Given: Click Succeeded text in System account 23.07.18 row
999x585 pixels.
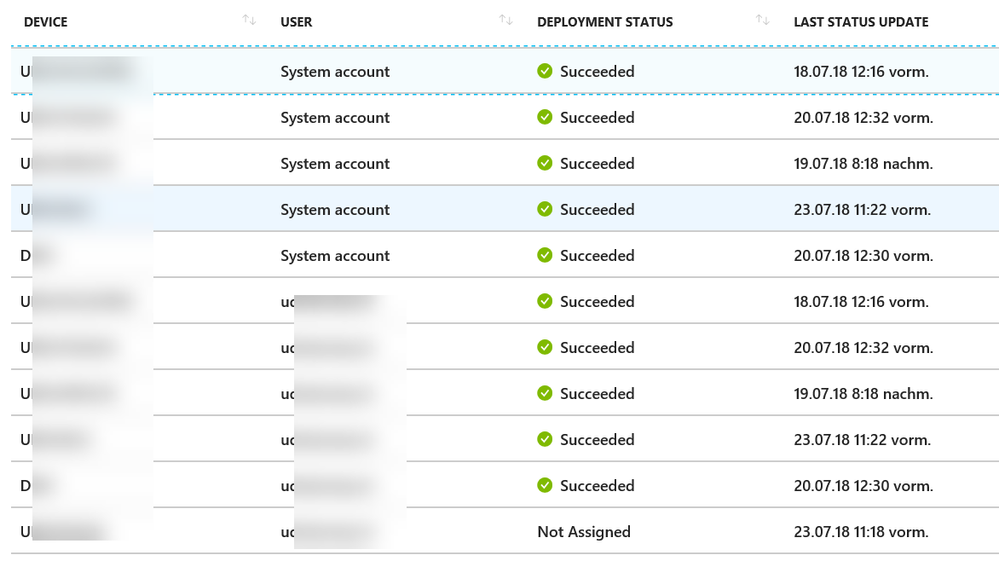Looking at the screenshot, I should 597,209.
